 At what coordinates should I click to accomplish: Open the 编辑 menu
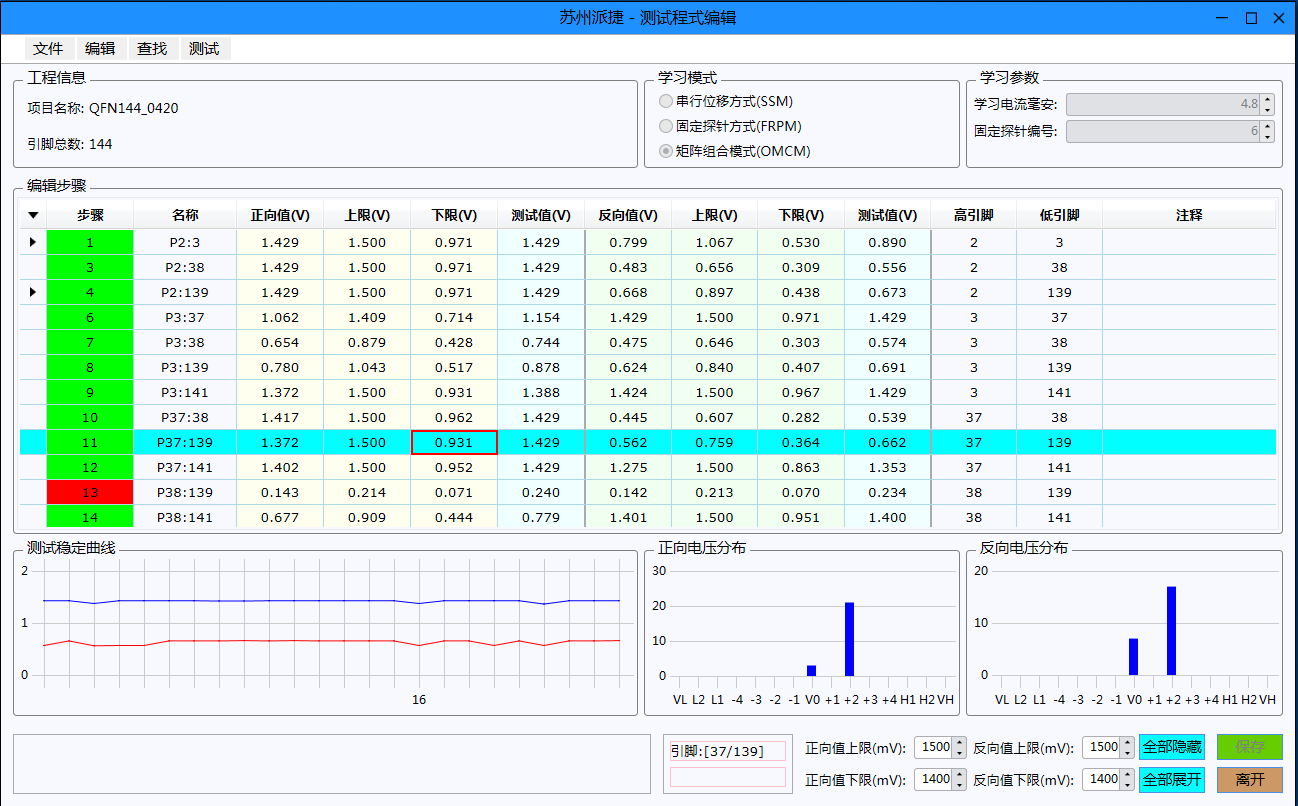[100, 48]
